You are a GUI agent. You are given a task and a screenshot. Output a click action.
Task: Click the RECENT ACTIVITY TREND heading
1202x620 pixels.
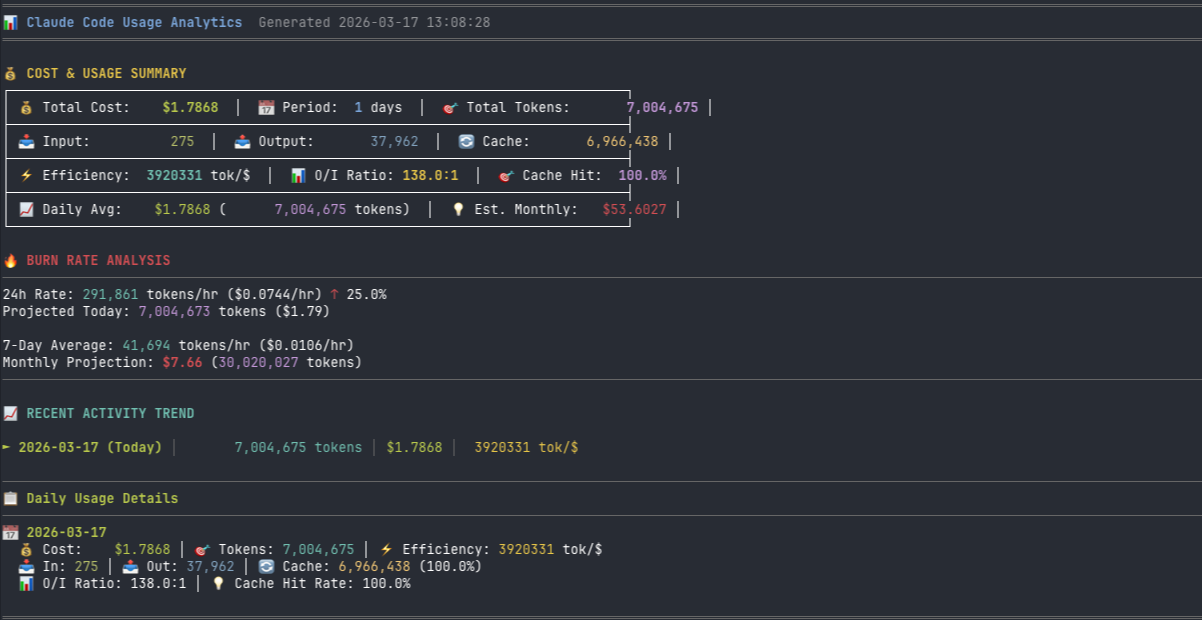110,414
